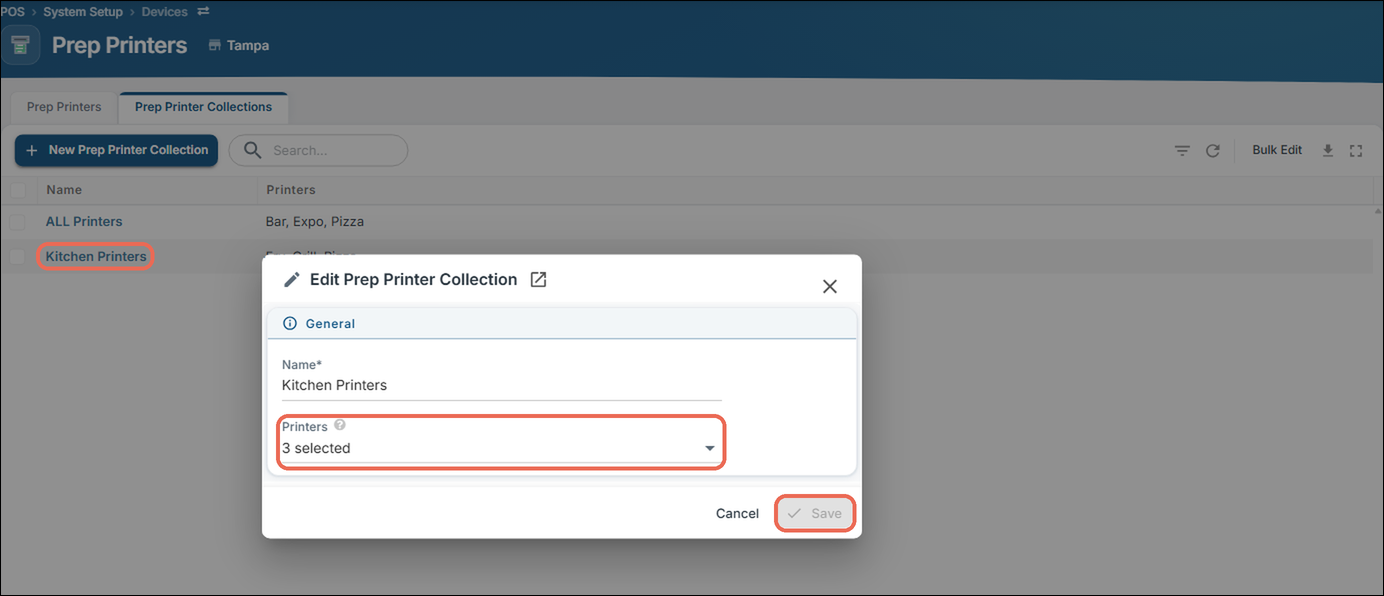Sort by the Printers column header

[291, 189]
